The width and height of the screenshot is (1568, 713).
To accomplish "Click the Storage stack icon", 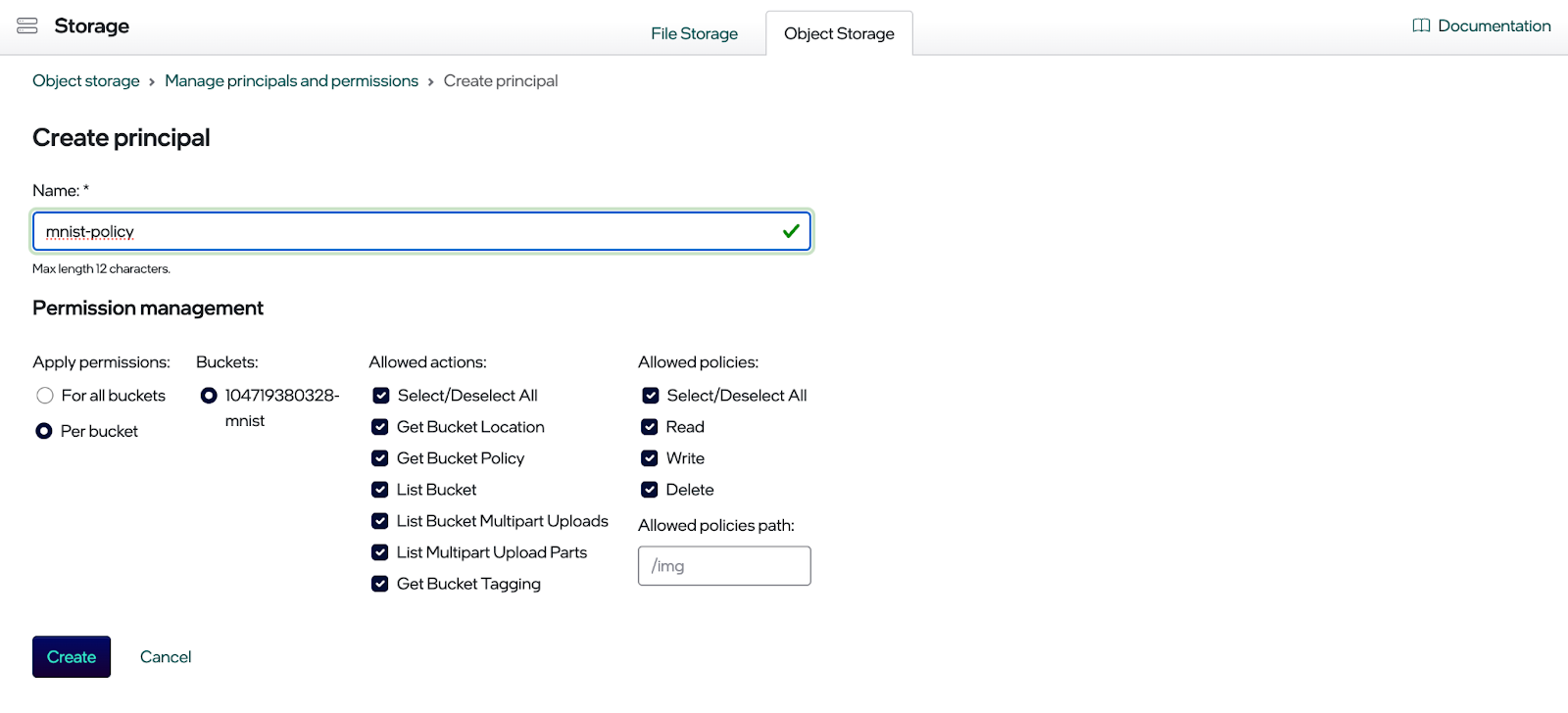I will (x=27, y=26).
